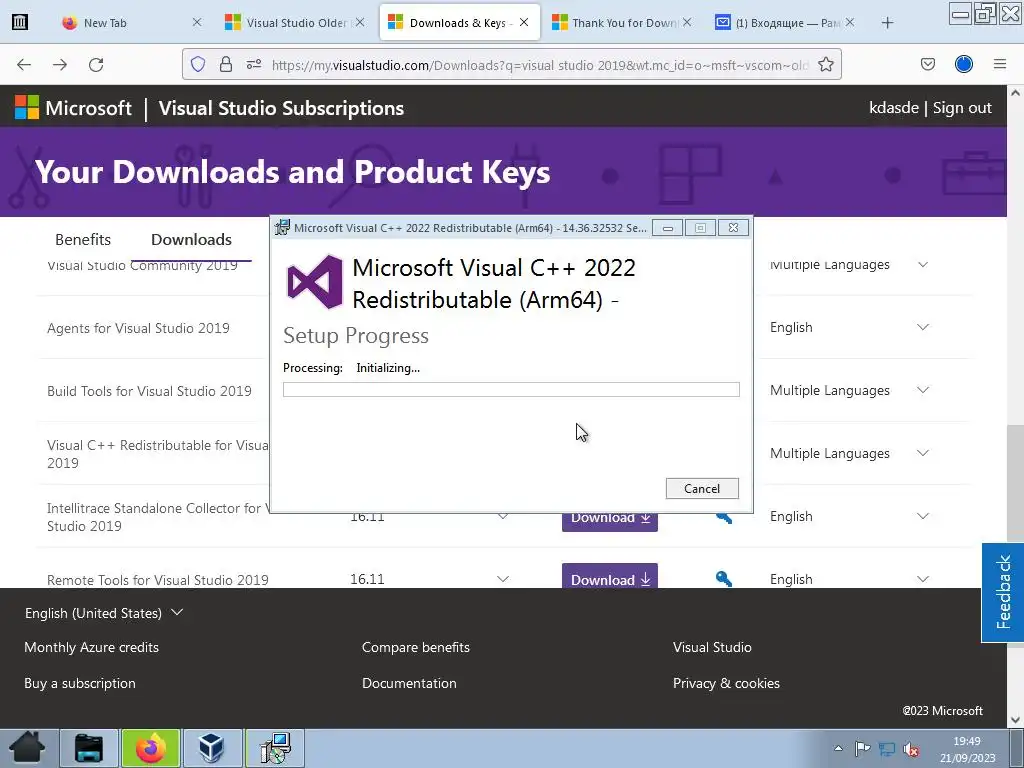Open tracking protection shield icon
The height and width of the screenshot is (768, 1024).
coord(198,64)
